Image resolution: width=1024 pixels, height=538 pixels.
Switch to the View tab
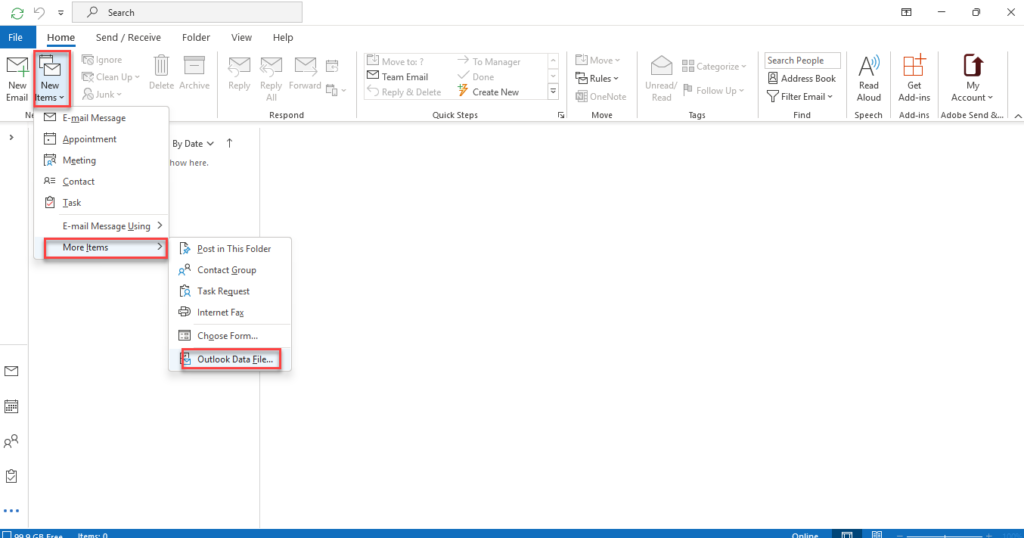(x=241, y=37)
